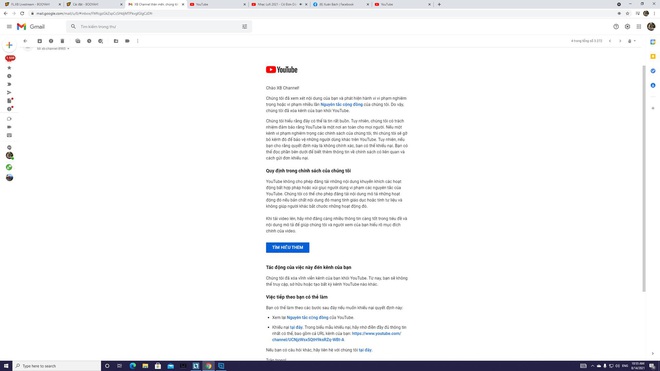This screenshot has height=371, width=660.
Task: Open the Windows Start menu
Action: 6,366
